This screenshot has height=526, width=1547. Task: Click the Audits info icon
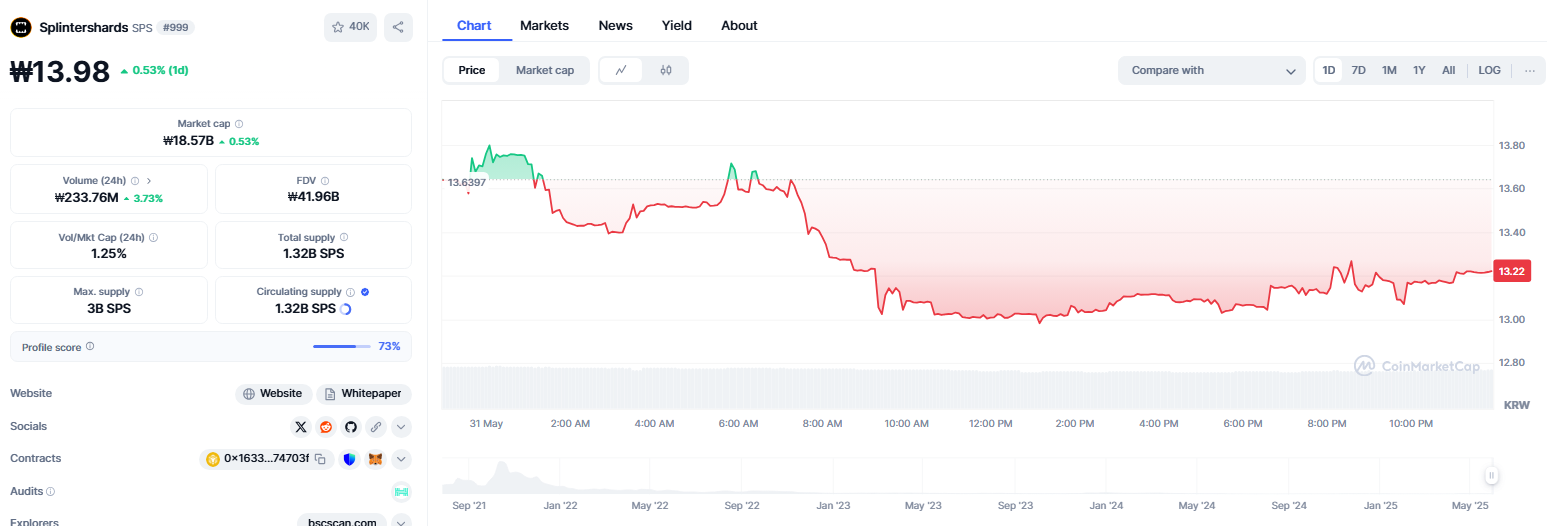click(x=51, y=492)
